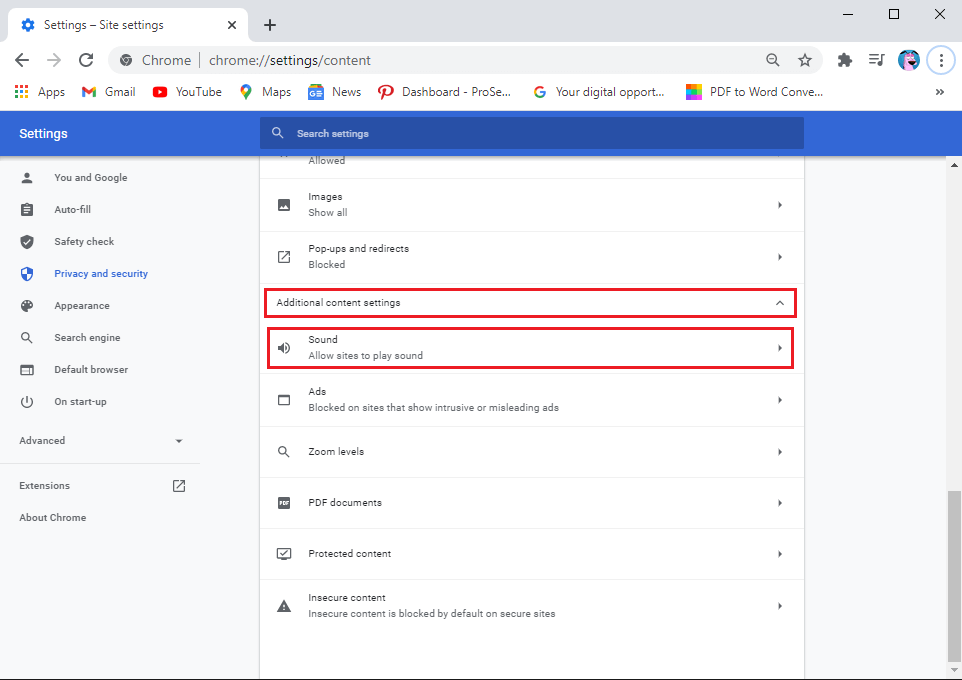Open the Chrome profile avatar
The height and width of the screenshot is (680, 962).
pyautogui.click(x=908, y=60)
